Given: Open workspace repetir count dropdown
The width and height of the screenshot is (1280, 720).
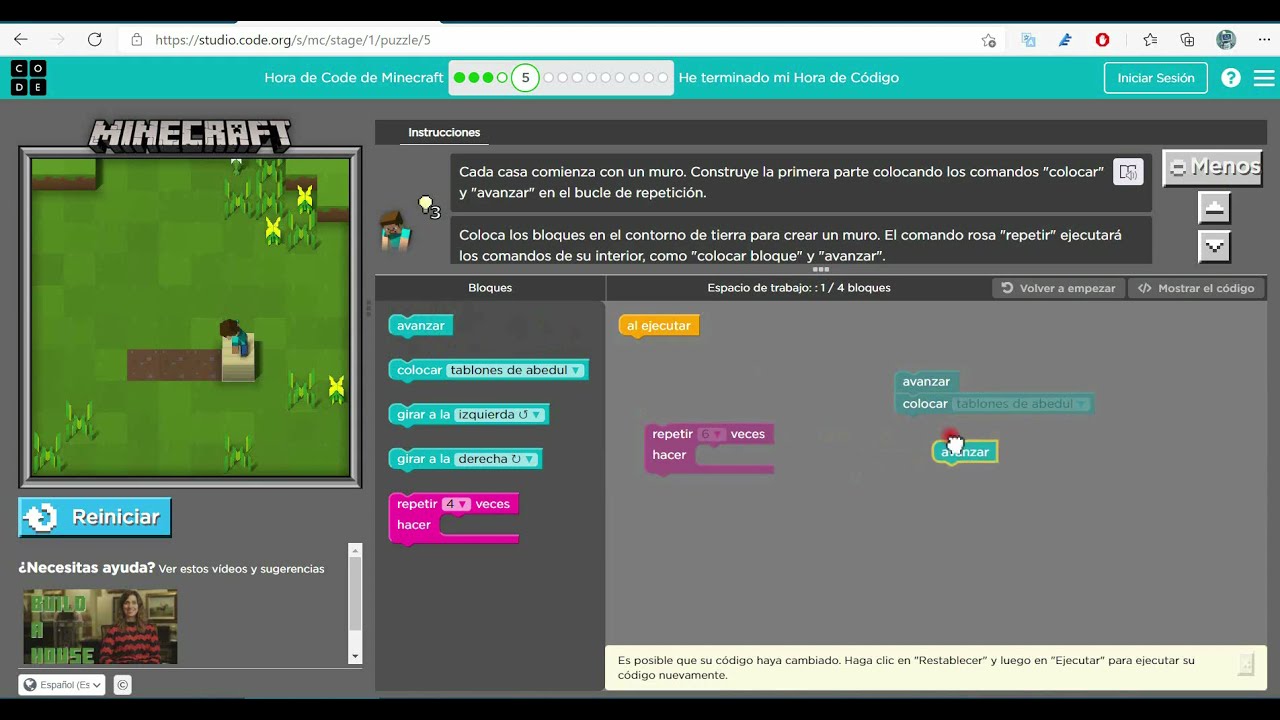Looking at the screenshot, I should coord(712,434).
